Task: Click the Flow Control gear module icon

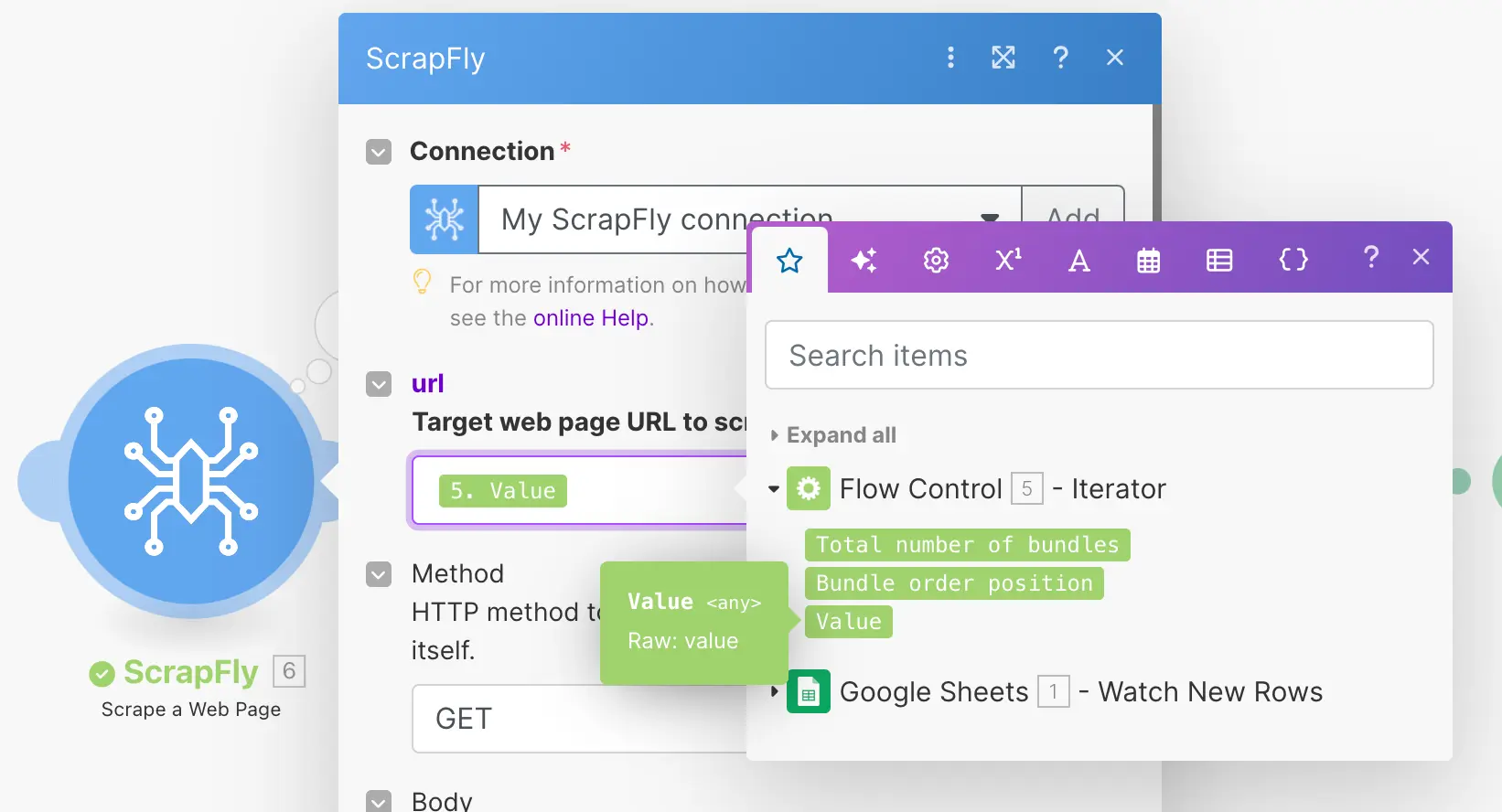Action: point(809,489)
